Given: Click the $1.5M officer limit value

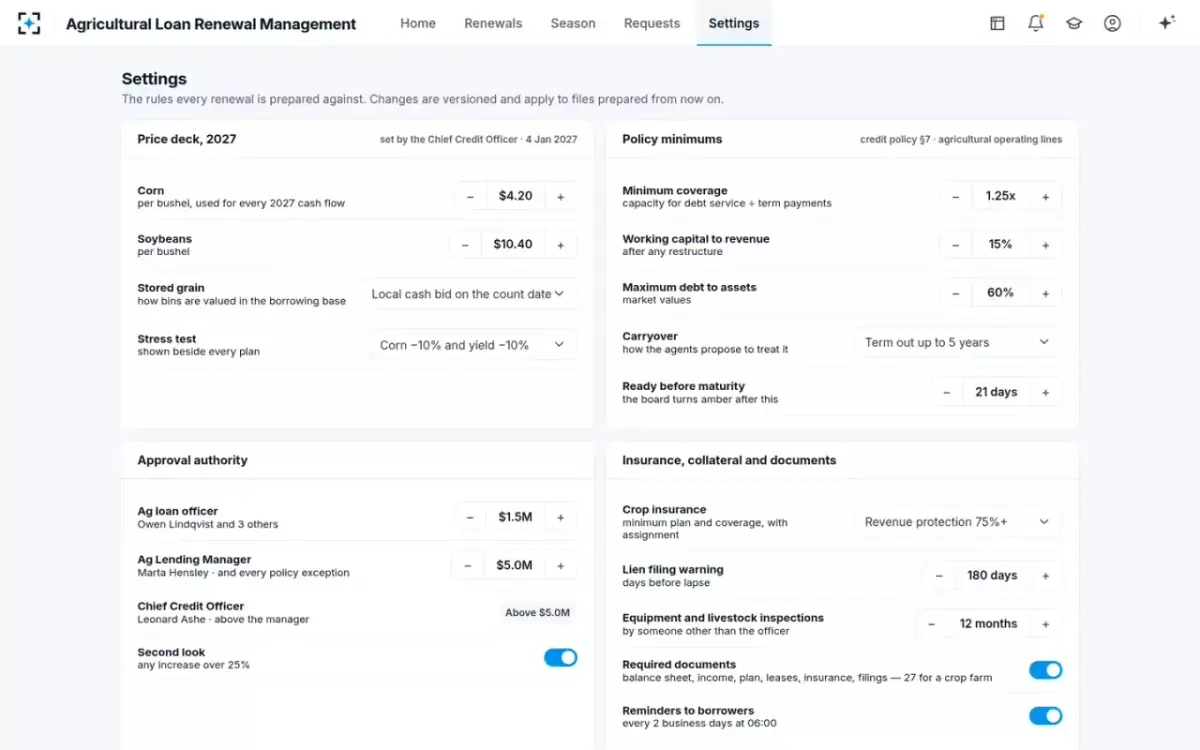Looking at the screenshot, I should click(x=516, y=517).
